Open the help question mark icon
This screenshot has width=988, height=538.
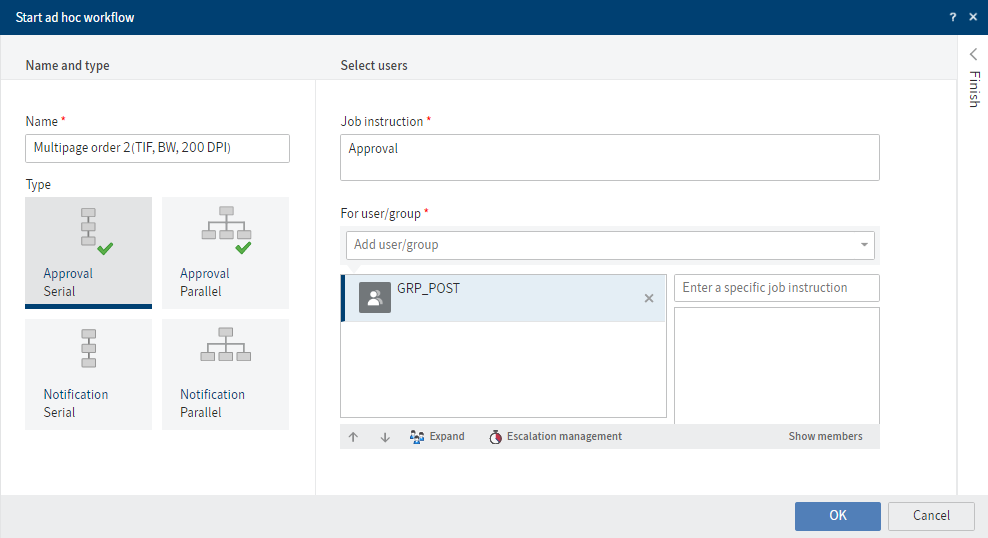pos(952,18)
